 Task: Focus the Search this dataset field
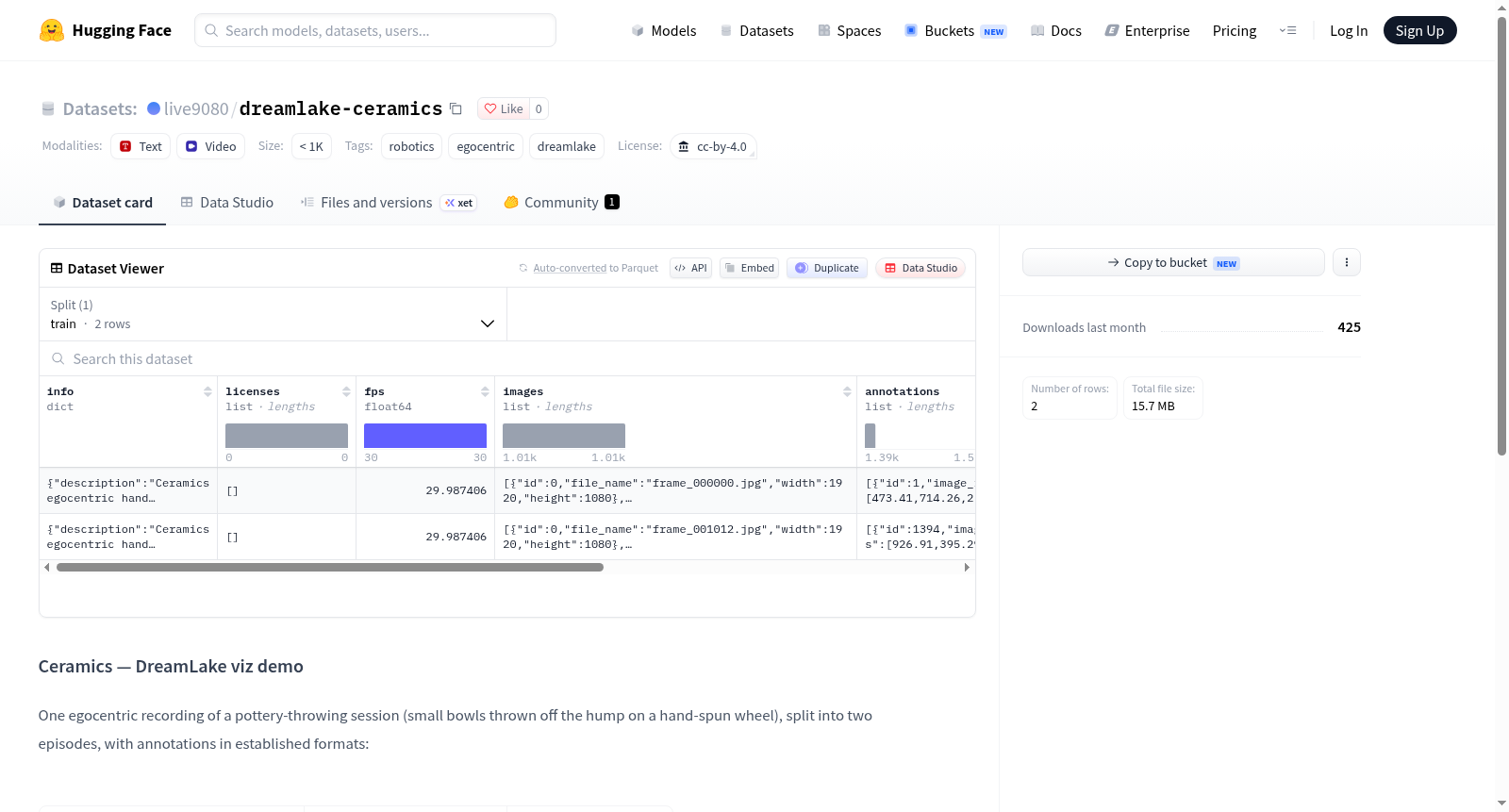[x=507, y=358]
